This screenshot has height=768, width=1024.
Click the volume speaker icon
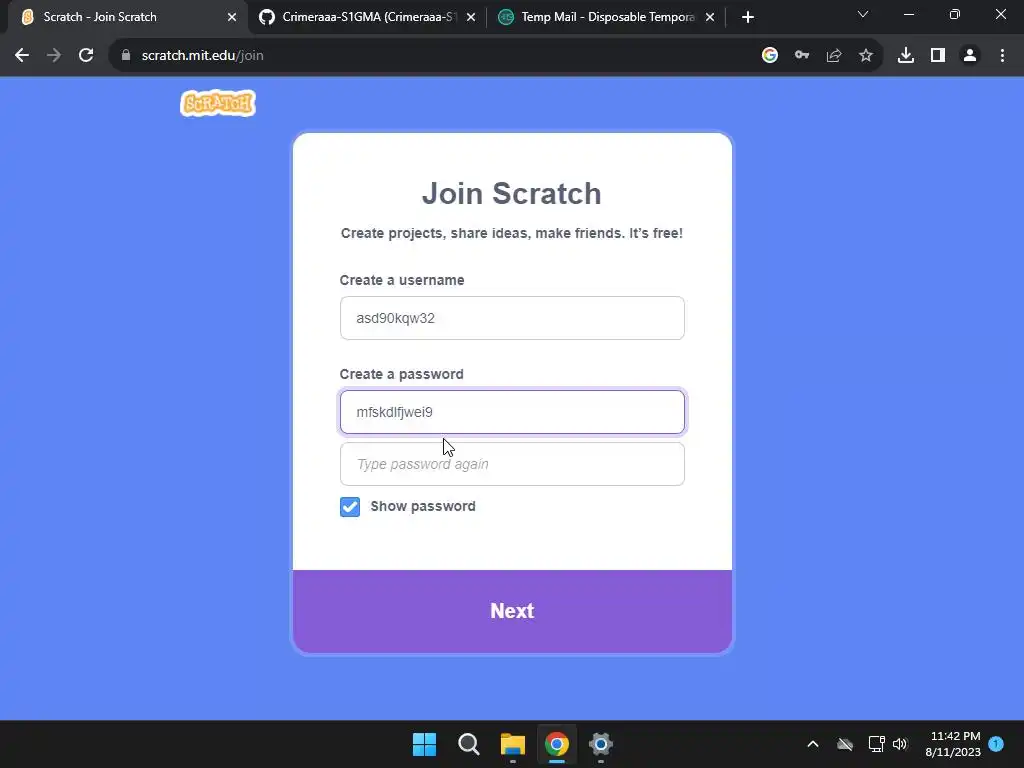click(900, 744)
